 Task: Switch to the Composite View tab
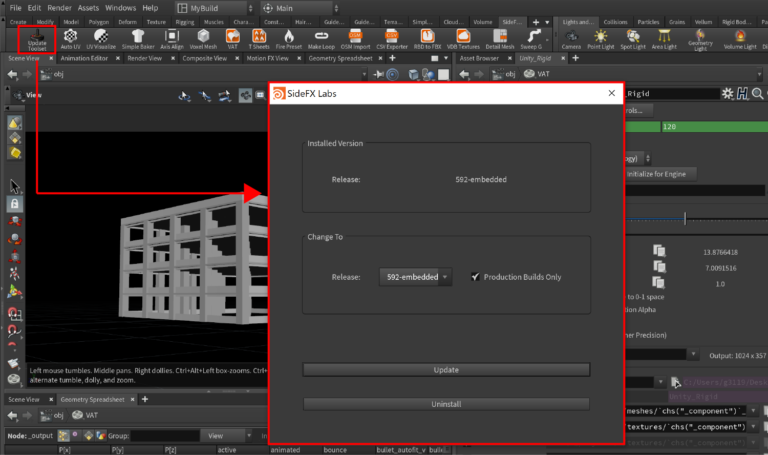[204, 58]
